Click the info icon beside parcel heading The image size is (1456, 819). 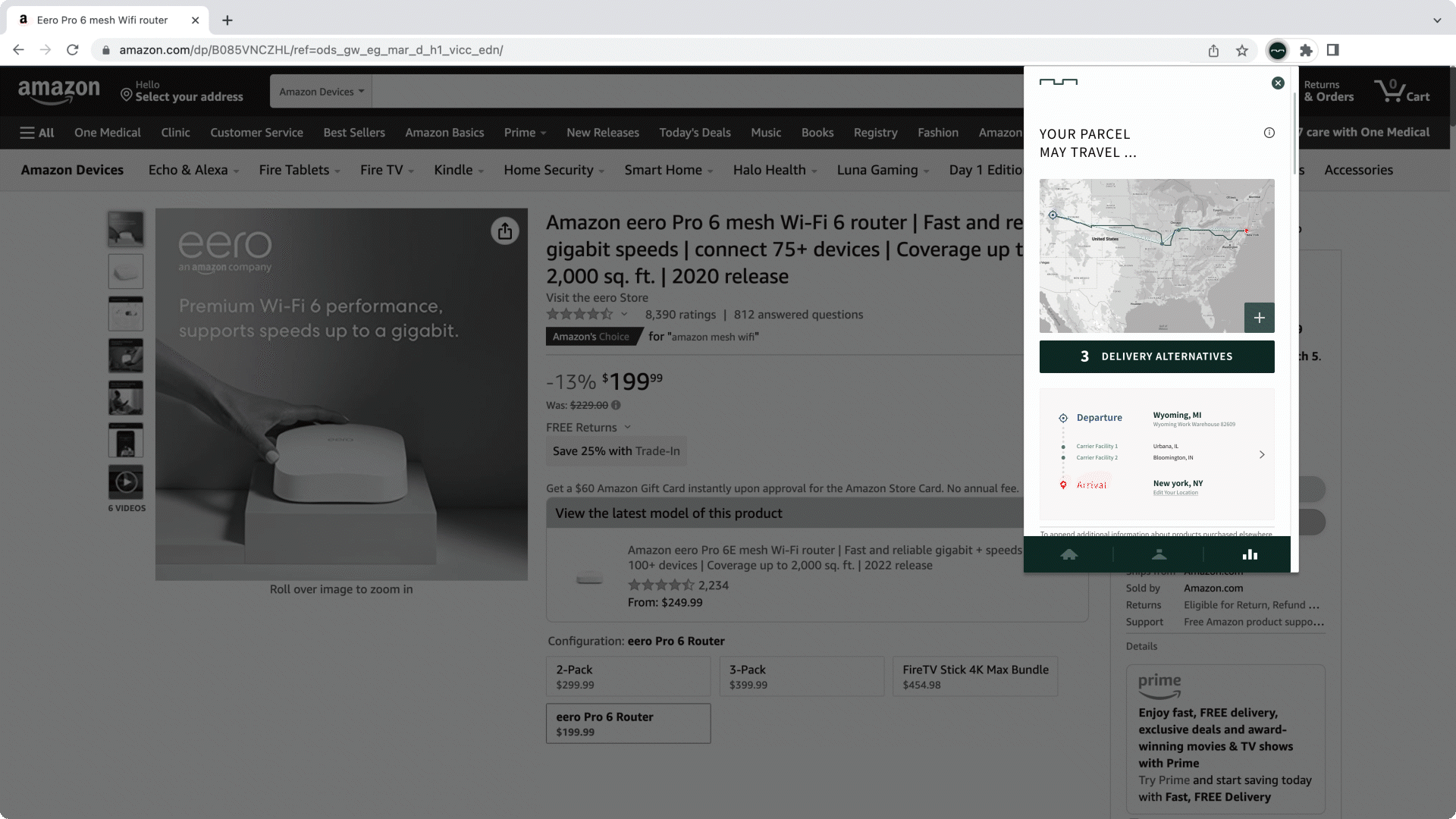point(1269,133)
